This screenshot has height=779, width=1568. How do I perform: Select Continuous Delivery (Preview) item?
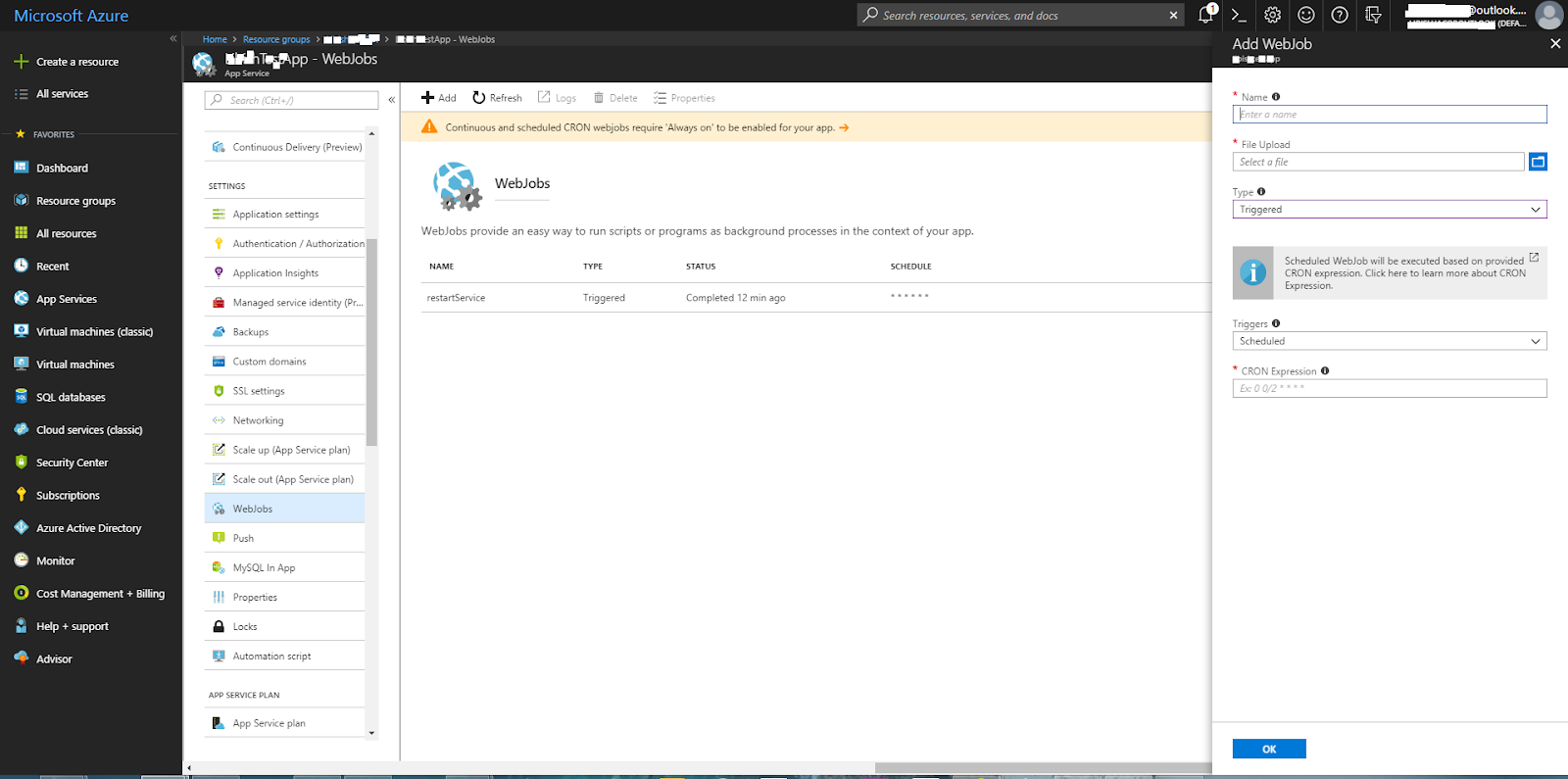(x=284, y=147)
